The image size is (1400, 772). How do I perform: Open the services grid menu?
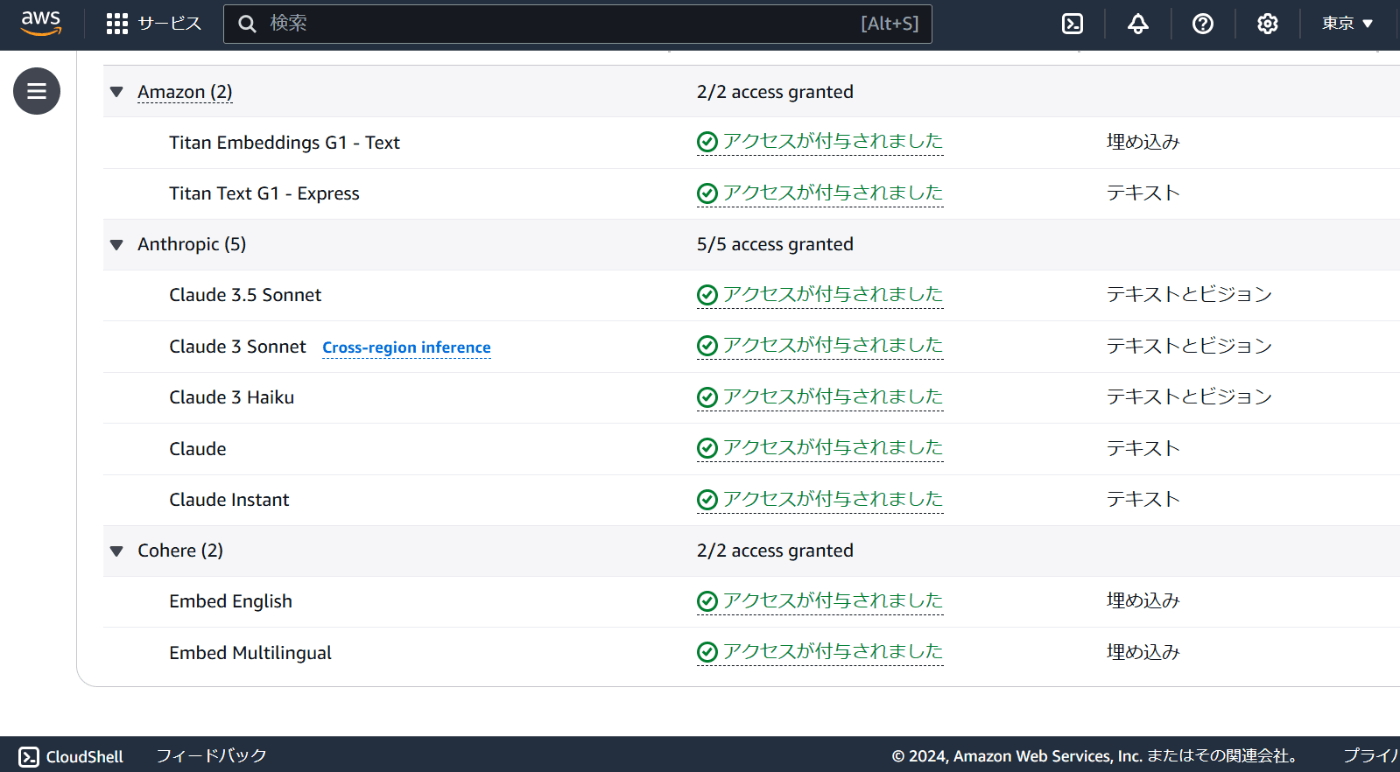tap(117, 24)
